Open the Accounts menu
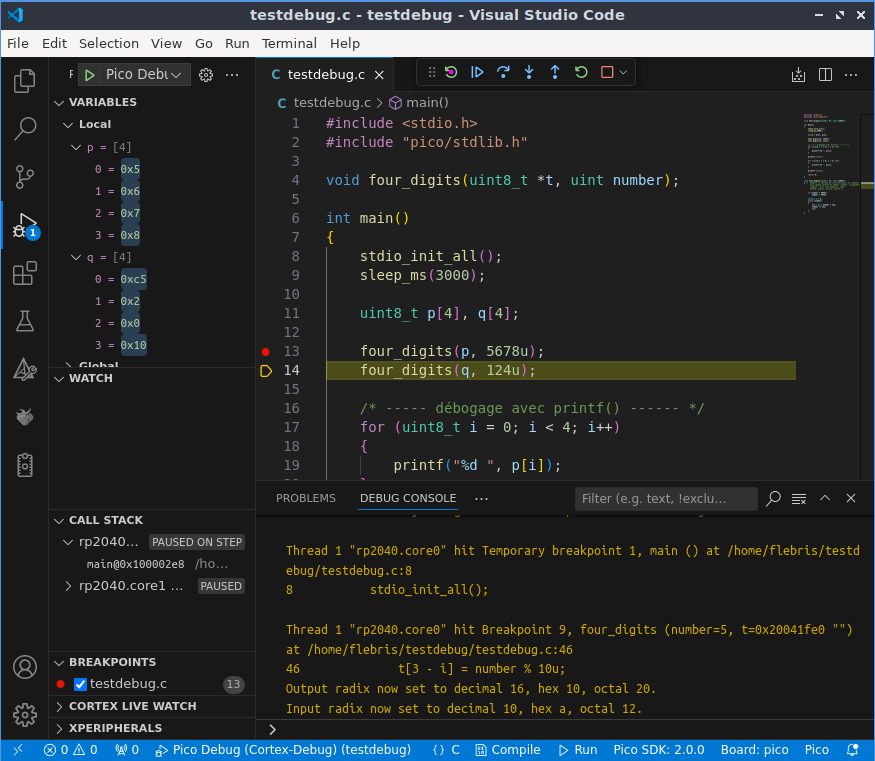 (25, 667)
